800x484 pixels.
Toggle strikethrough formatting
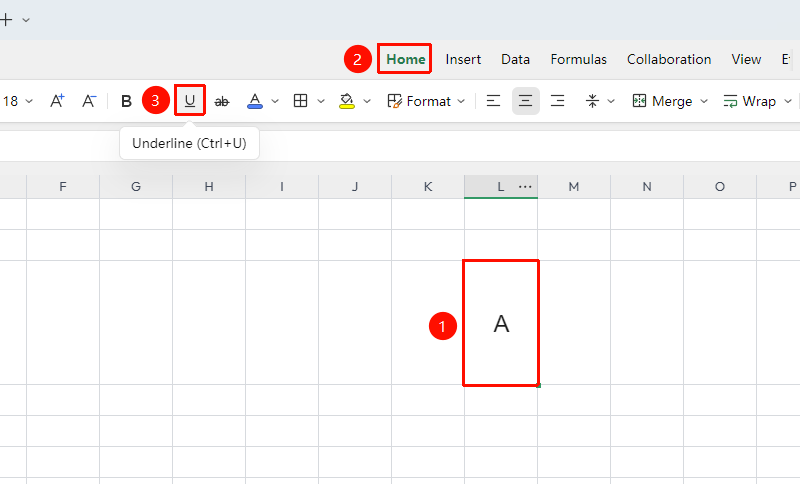[x=221, y=101]
